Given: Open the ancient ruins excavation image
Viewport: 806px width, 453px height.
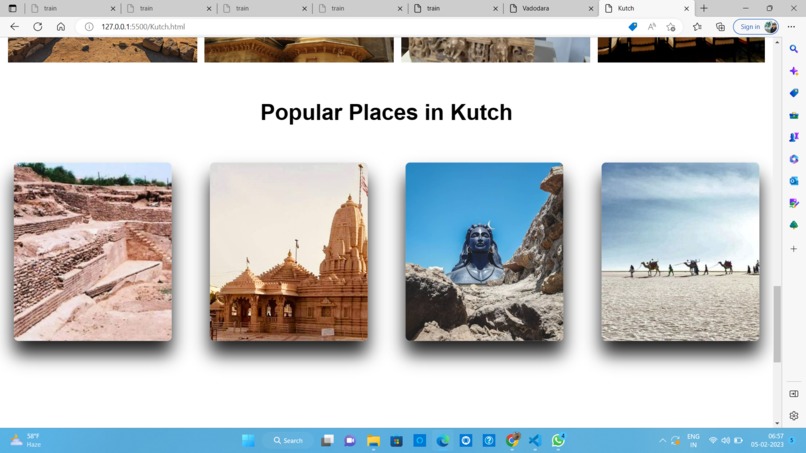Looking at the screenshot, I should [x=93, y=252].
